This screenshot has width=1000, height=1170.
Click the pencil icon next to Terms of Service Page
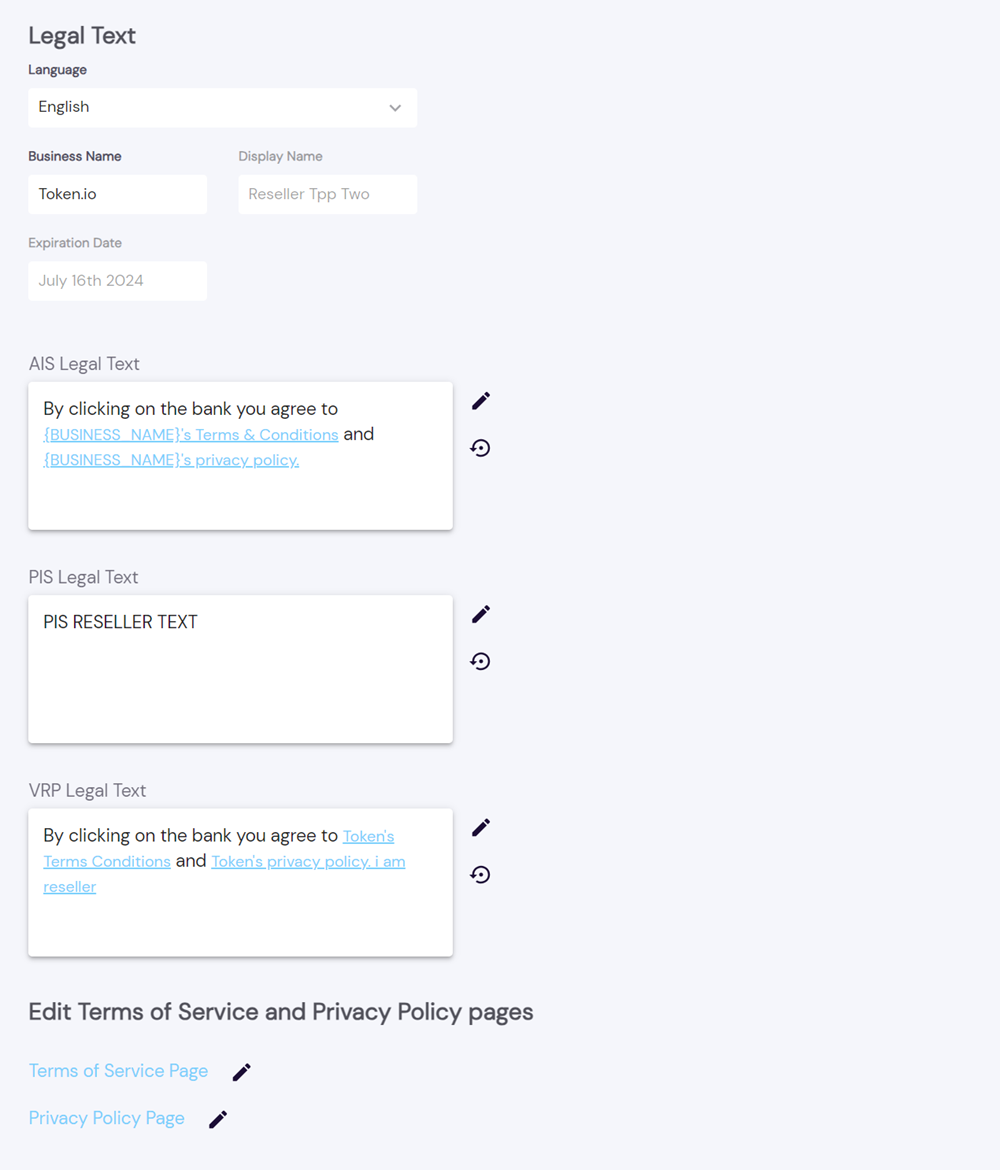pyautogui.click(x=242, y=1072)
